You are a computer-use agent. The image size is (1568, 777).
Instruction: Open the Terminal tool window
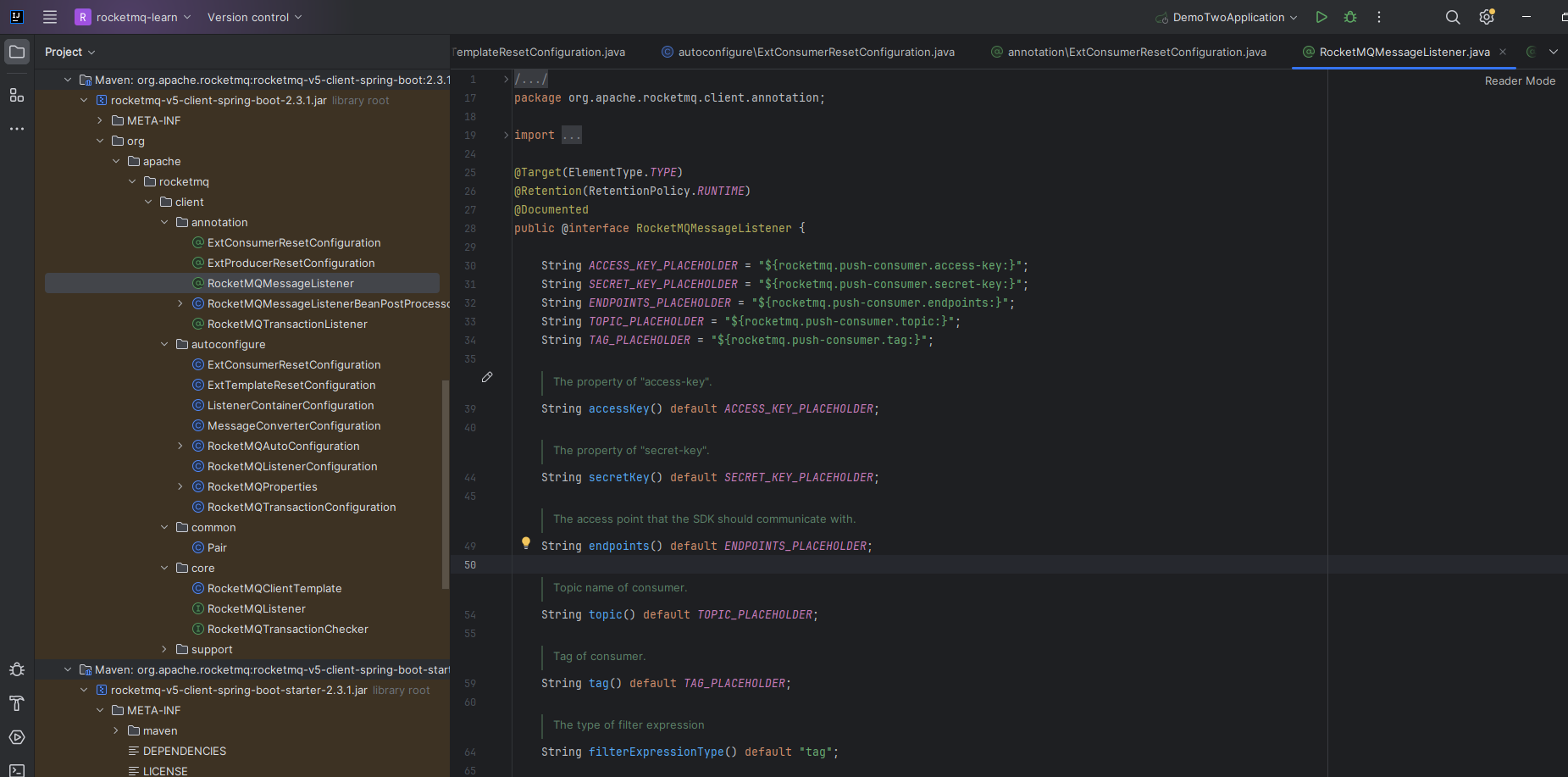coord(17,769)
